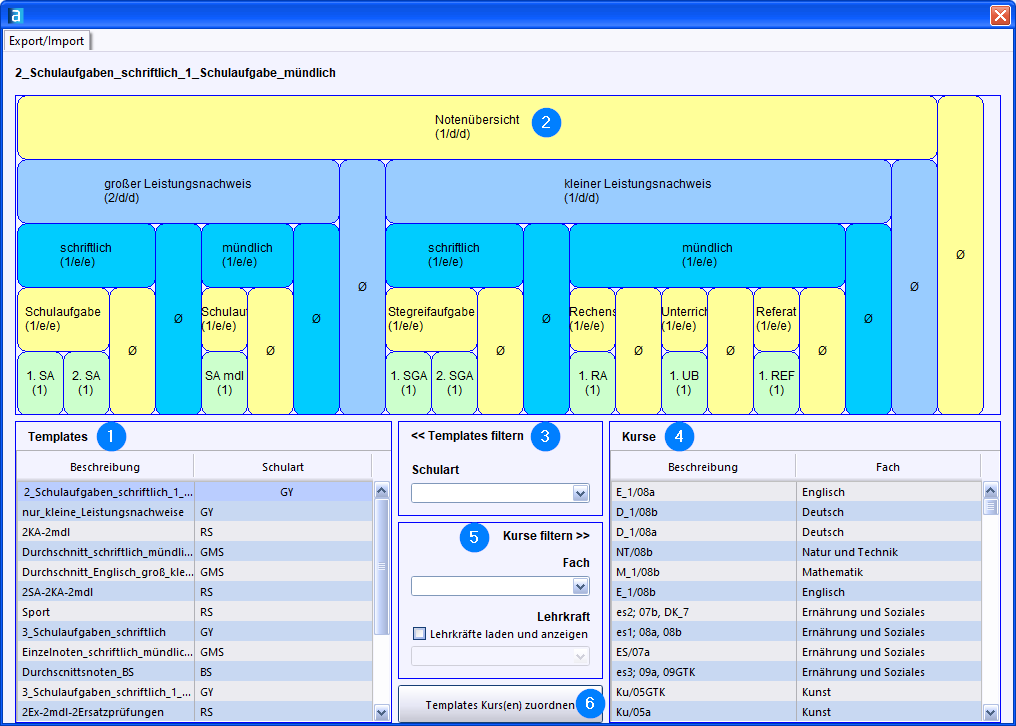Select template '3_Schulaufgaben_schriftlich'
This screenshot has width=1016, height=726.
(194, 632)
